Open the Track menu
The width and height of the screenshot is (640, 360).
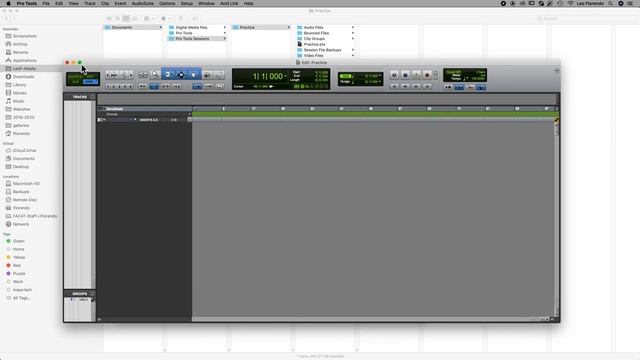tap(89, 3)
